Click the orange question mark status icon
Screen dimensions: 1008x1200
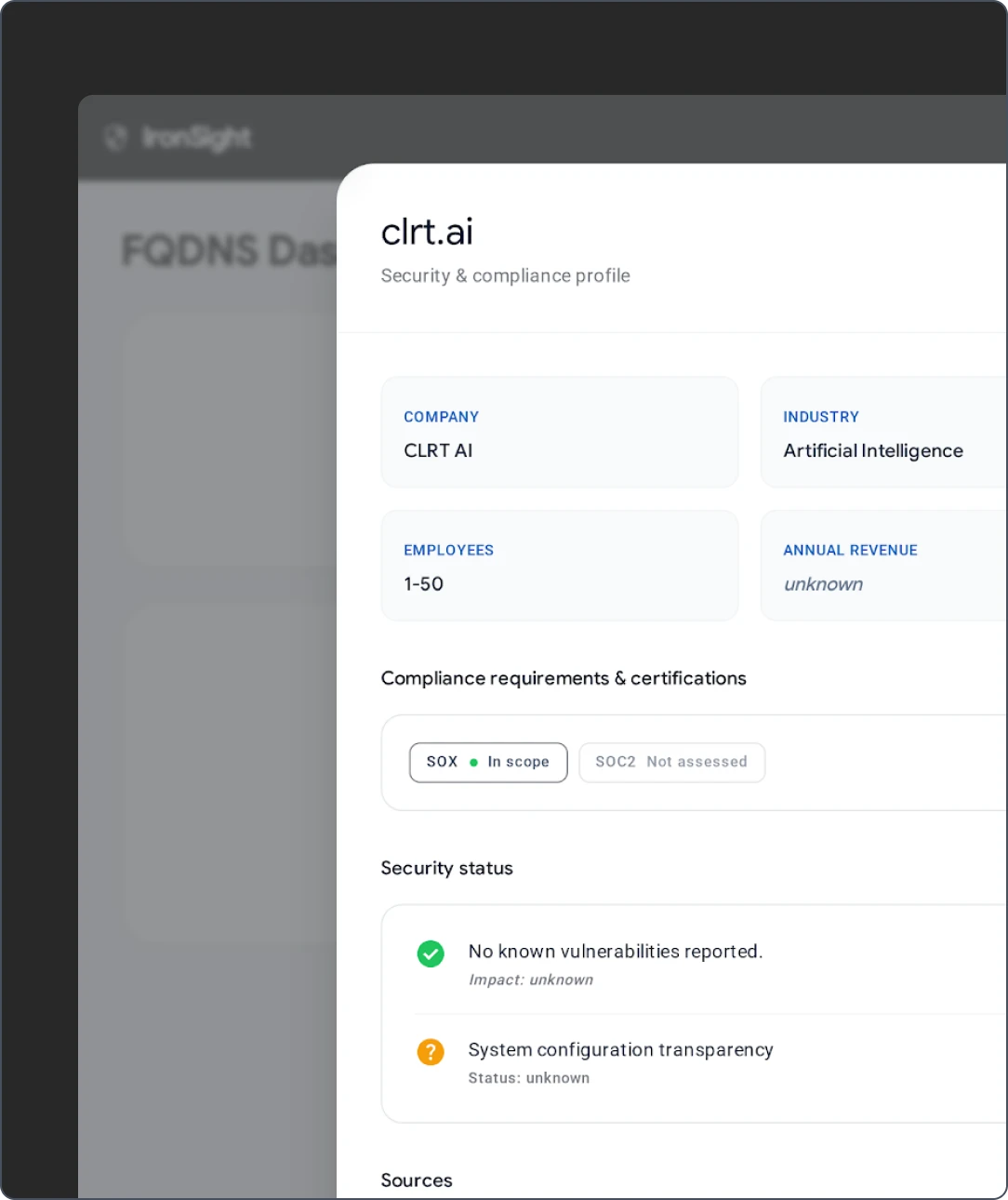coord(431,1052)
